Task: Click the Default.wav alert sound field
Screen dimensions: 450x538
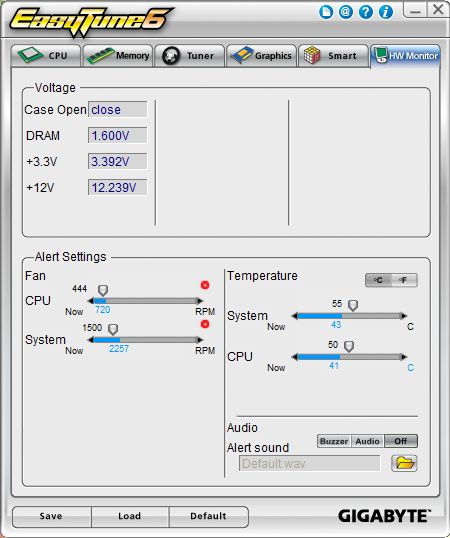Action: 309,464
